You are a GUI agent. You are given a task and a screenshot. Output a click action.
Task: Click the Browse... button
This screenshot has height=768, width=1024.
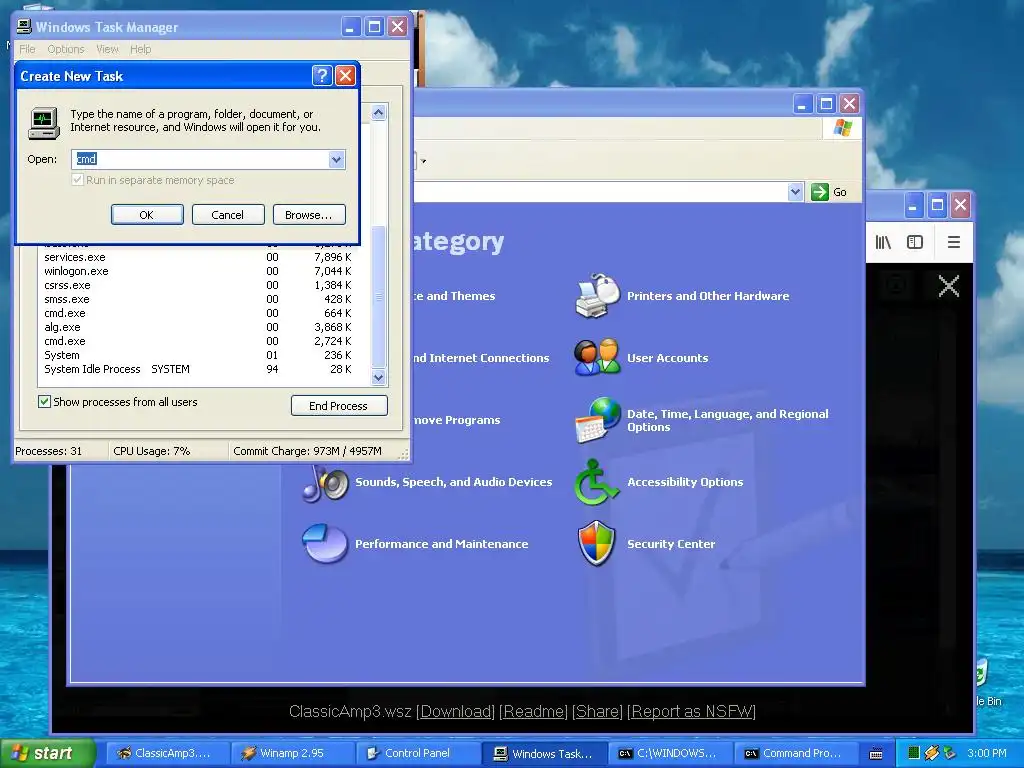308,215
